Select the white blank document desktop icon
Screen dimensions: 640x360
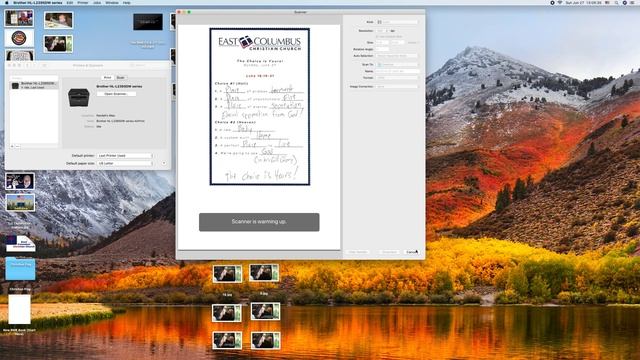pos(19,310)
